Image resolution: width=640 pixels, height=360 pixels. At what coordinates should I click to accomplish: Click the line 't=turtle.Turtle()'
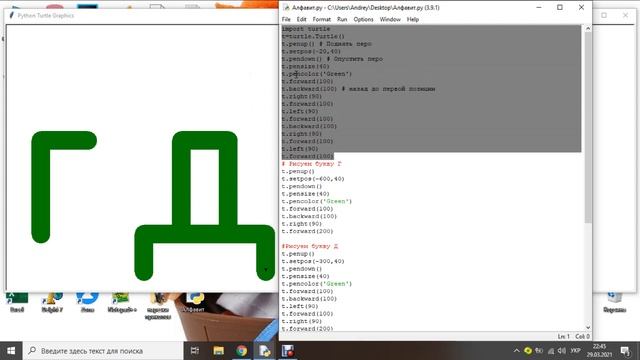coord(313,36)
